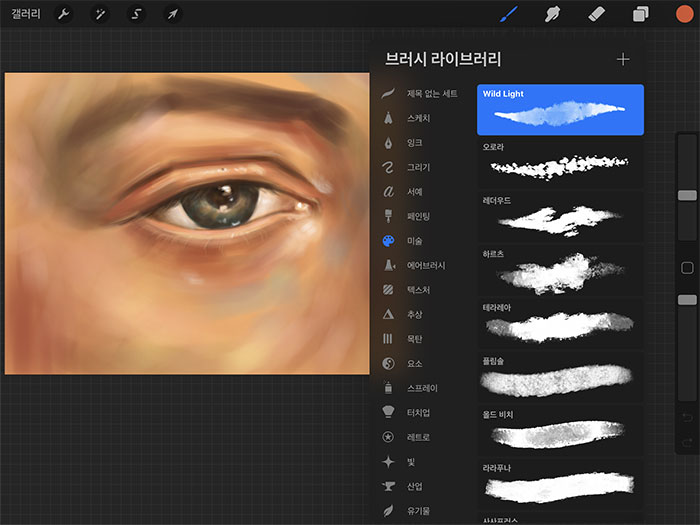Viewport: 700px width, 525px height.
Task: Click the brush opacity slider handle
Action: coord(687,300)
